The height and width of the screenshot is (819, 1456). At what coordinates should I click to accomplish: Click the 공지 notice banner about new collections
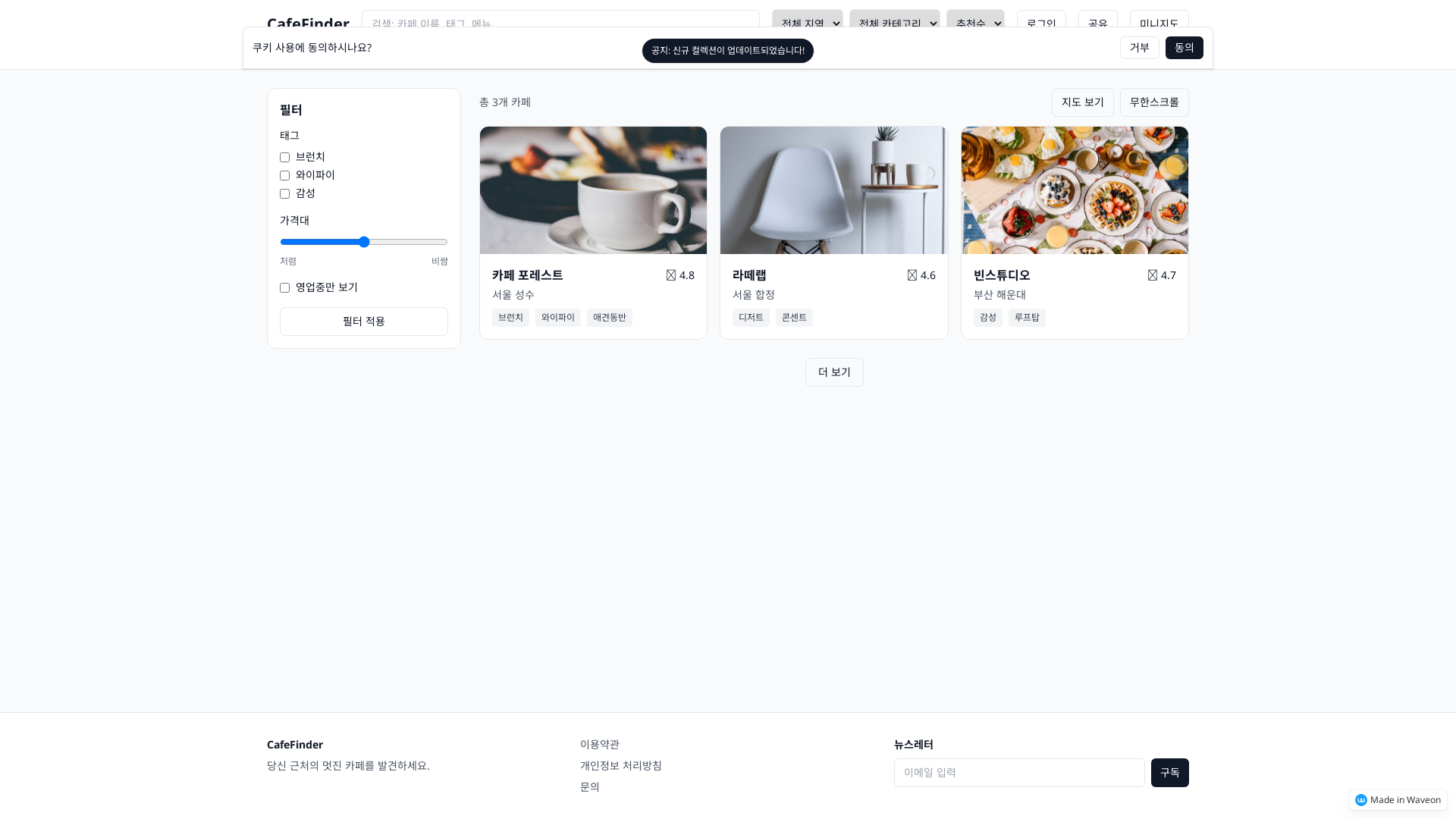pyautogui.click(x=727, y=51)
